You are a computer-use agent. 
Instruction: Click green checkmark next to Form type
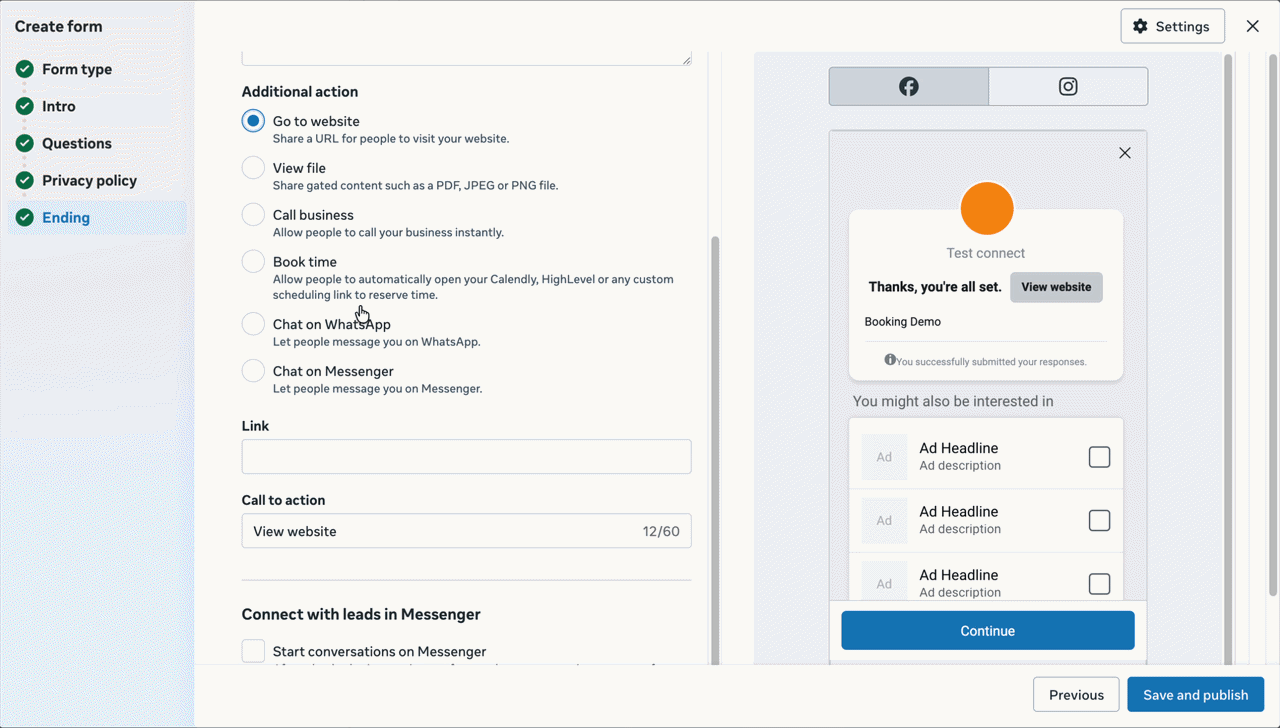click(25, 69)
